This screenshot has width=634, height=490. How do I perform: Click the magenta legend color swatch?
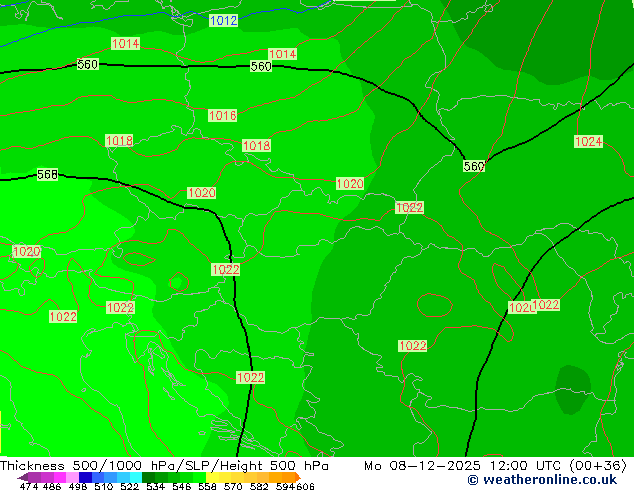(60, 477)
